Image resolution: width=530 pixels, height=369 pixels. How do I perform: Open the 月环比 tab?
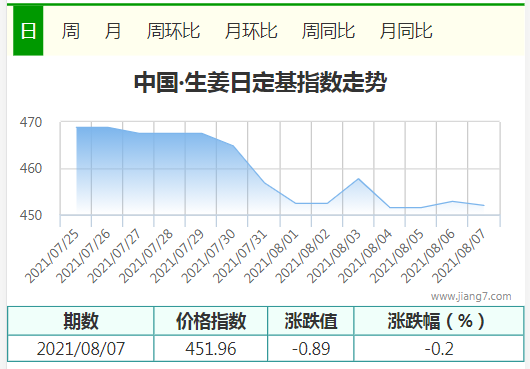pos(251,31)
